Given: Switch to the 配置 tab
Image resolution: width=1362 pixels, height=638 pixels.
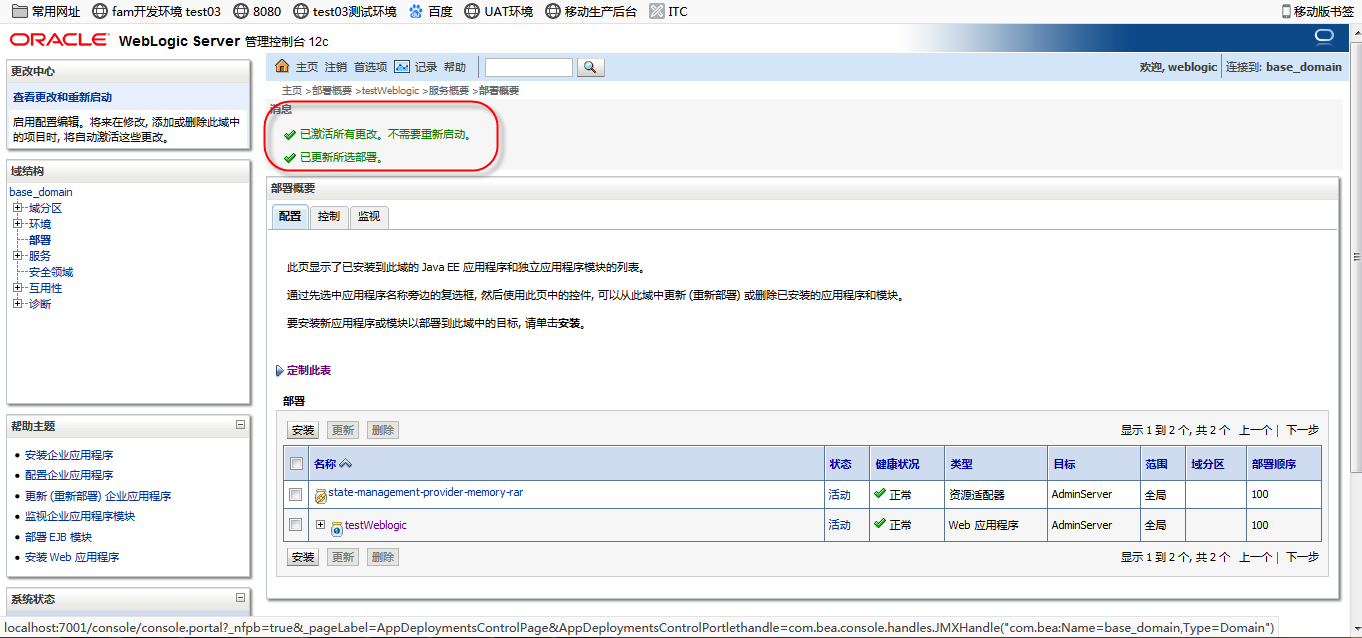Looking at the screenshot, I should (290, 216).
